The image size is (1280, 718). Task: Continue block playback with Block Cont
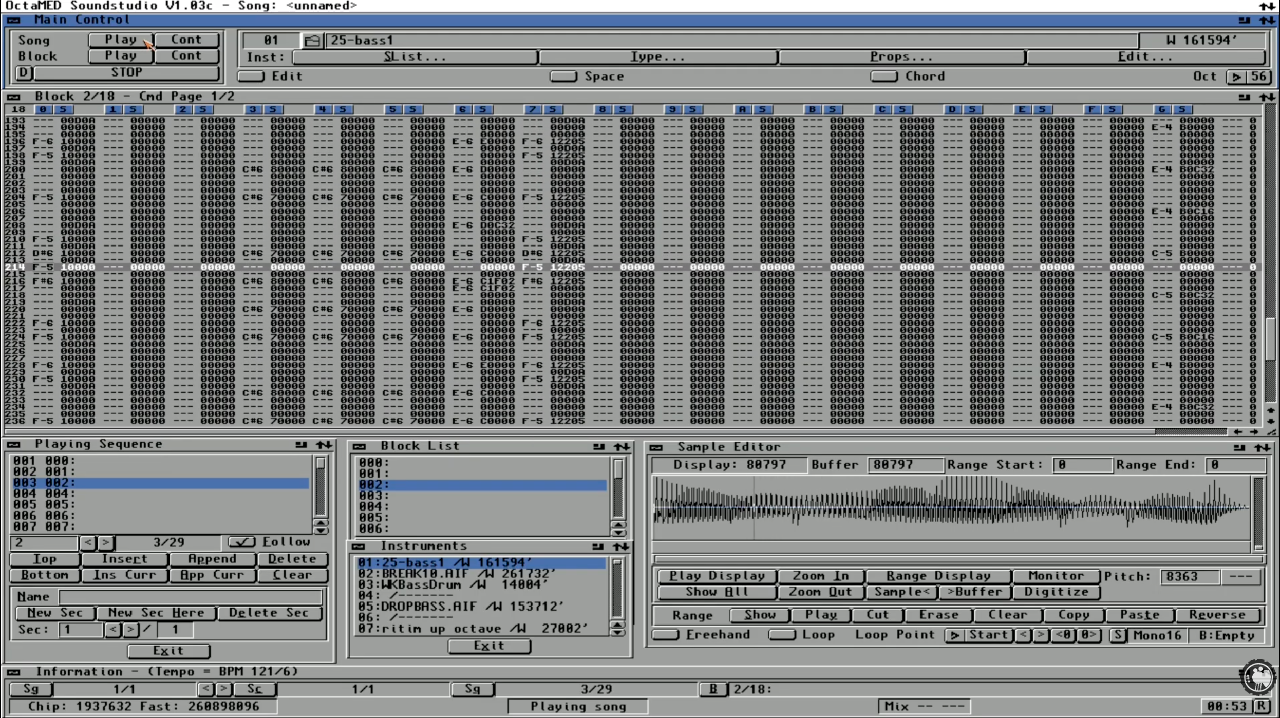pos(186,56)
